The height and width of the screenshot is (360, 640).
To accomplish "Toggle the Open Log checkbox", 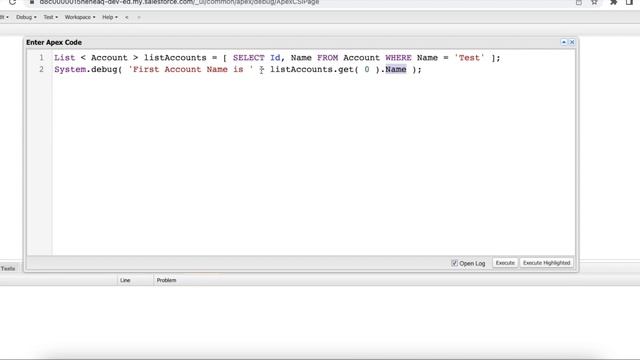I will (x=454, y=263).
